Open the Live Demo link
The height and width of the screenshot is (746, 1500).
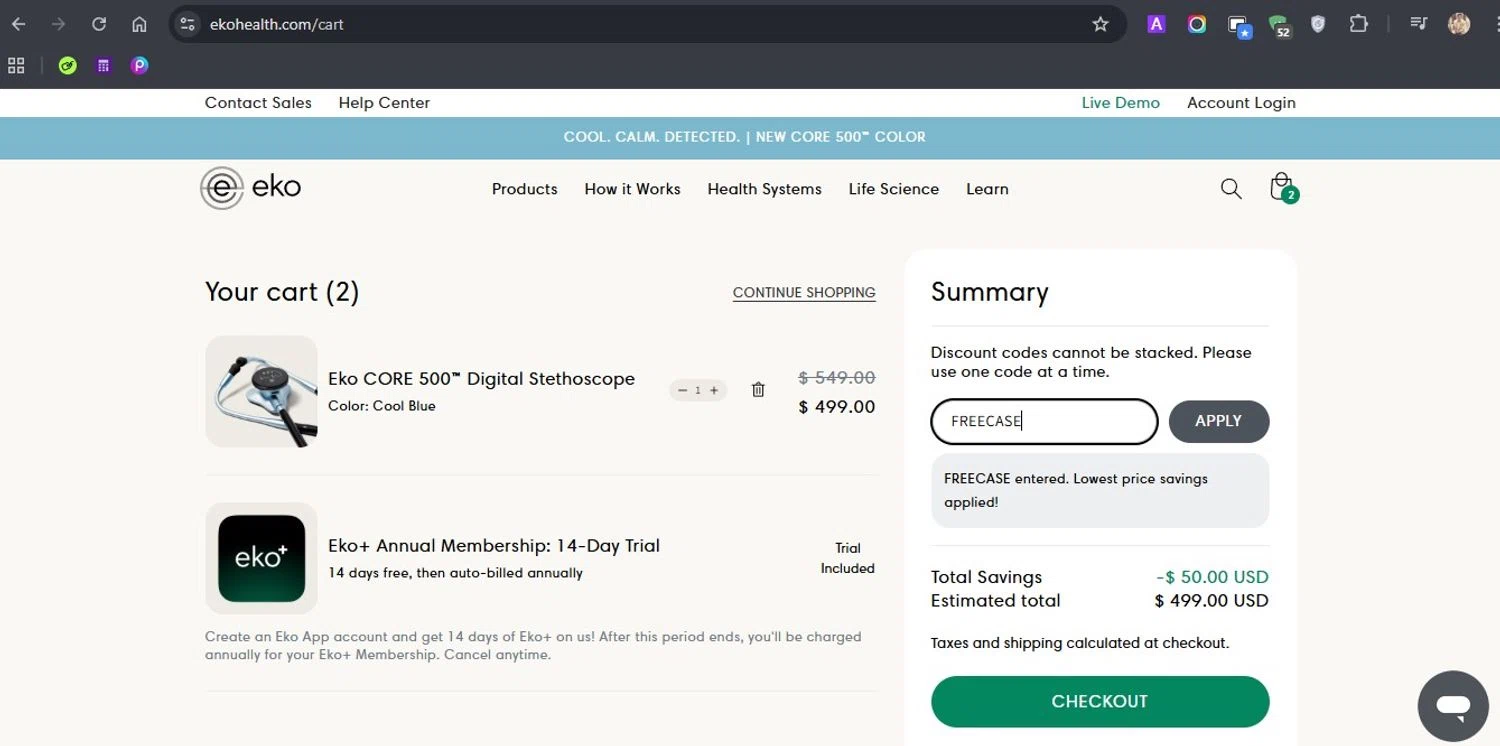point(1121,102)
